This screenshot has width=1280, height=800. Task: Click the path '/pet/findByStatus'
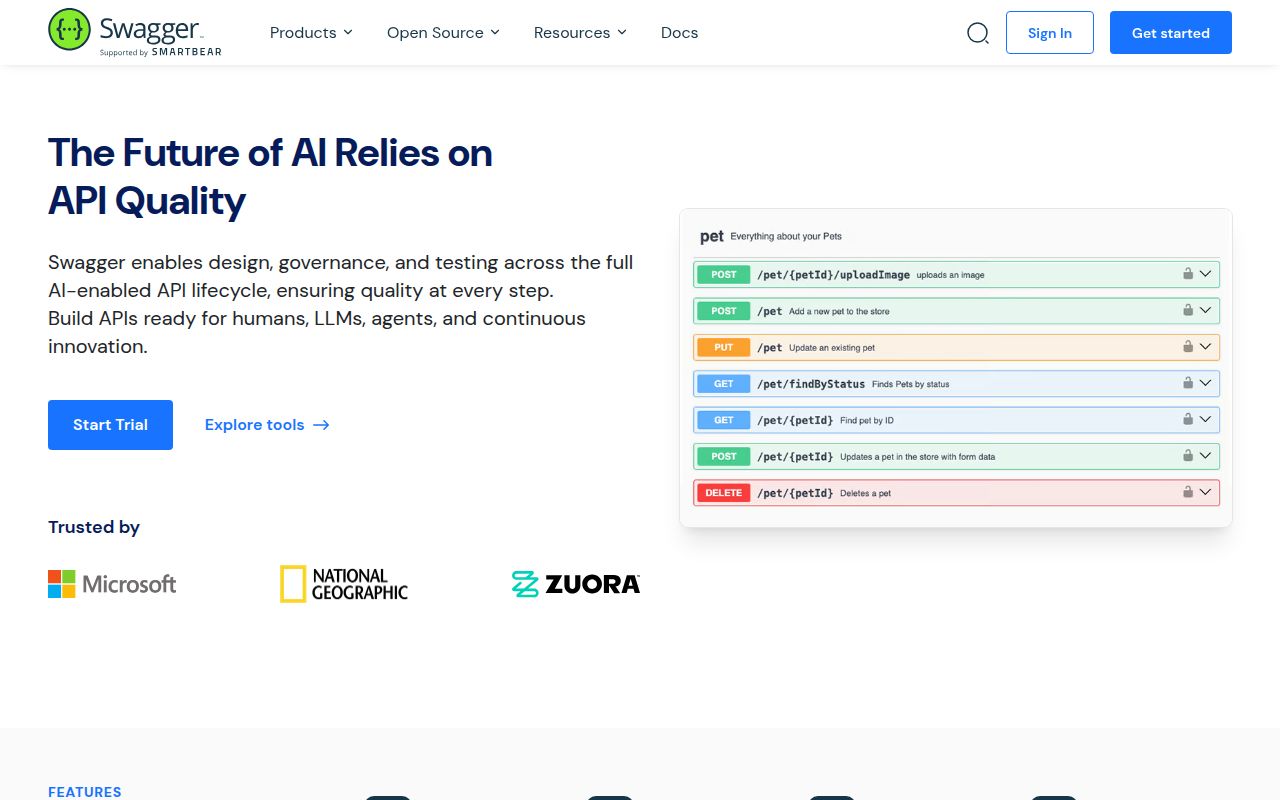[811, 383]
